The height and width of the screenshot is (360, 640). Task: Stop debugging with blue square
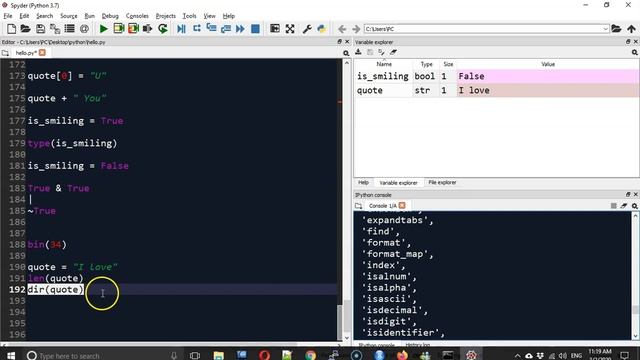pos(255,29)
